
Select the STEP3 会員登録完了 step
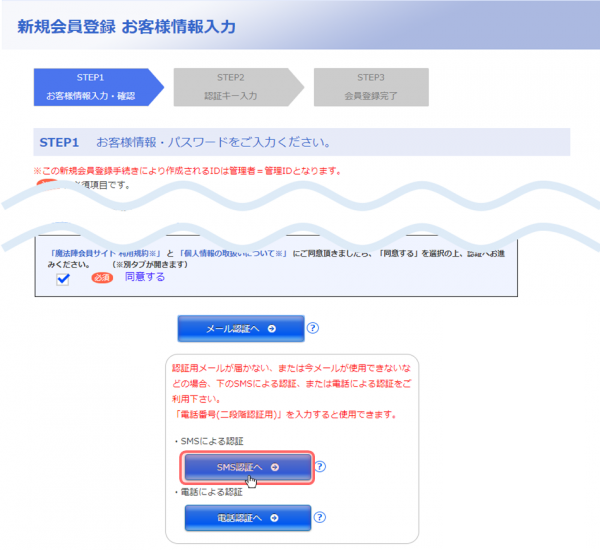click(371, 87)
